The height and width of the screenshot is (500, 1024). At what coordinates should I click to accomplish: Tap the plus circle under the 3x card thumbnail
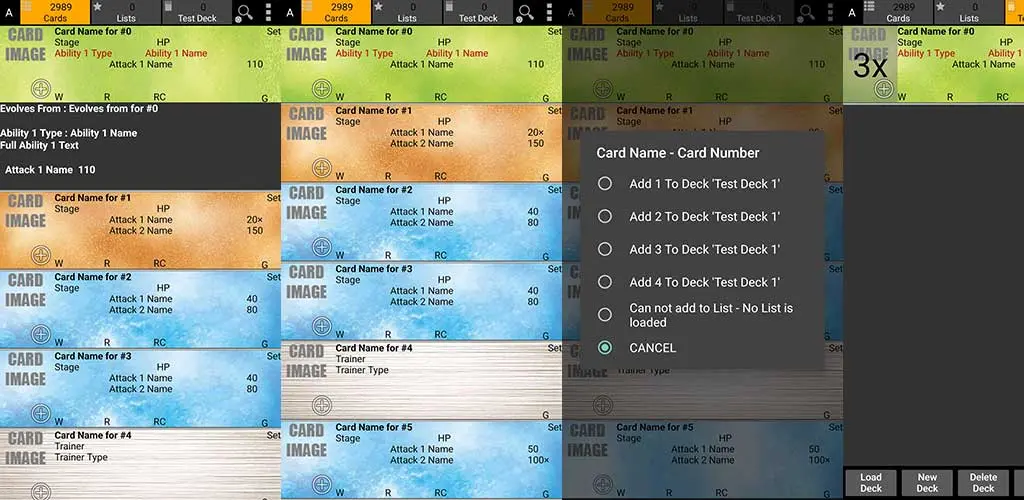pyautogui.click(x=884, y=88)
